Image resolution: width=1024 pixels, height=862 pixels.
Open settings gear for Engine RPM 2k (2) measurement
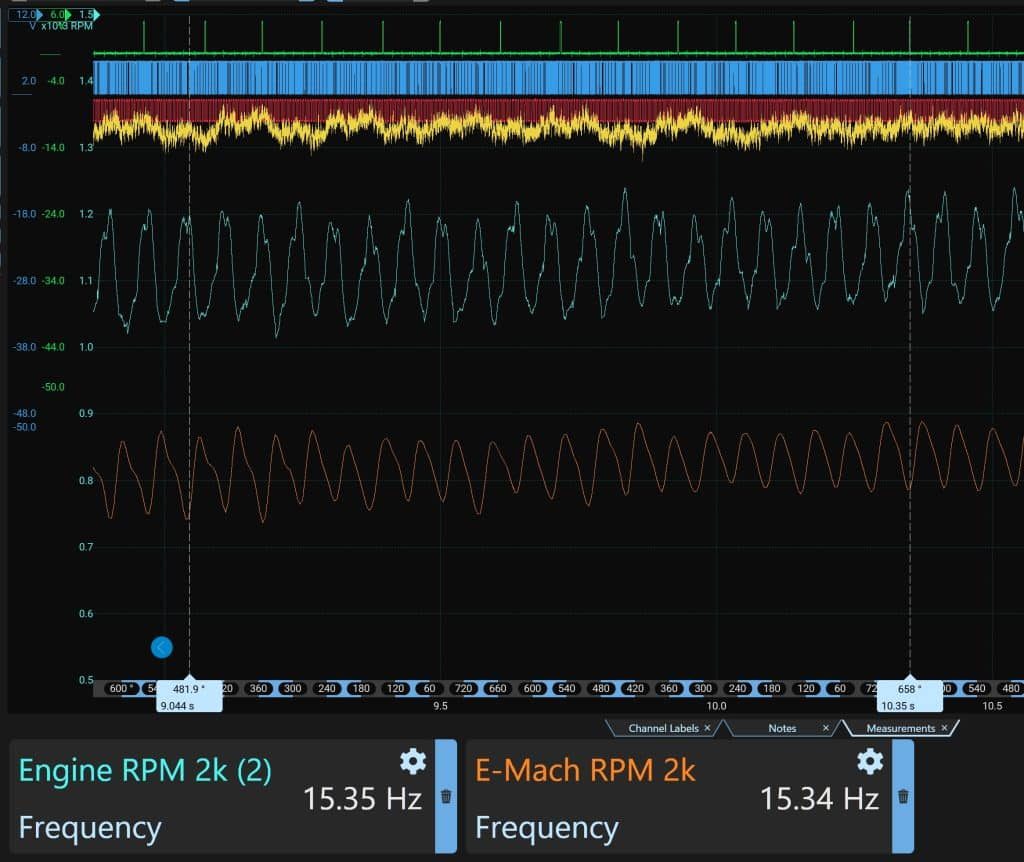click(x=413, y=761)
